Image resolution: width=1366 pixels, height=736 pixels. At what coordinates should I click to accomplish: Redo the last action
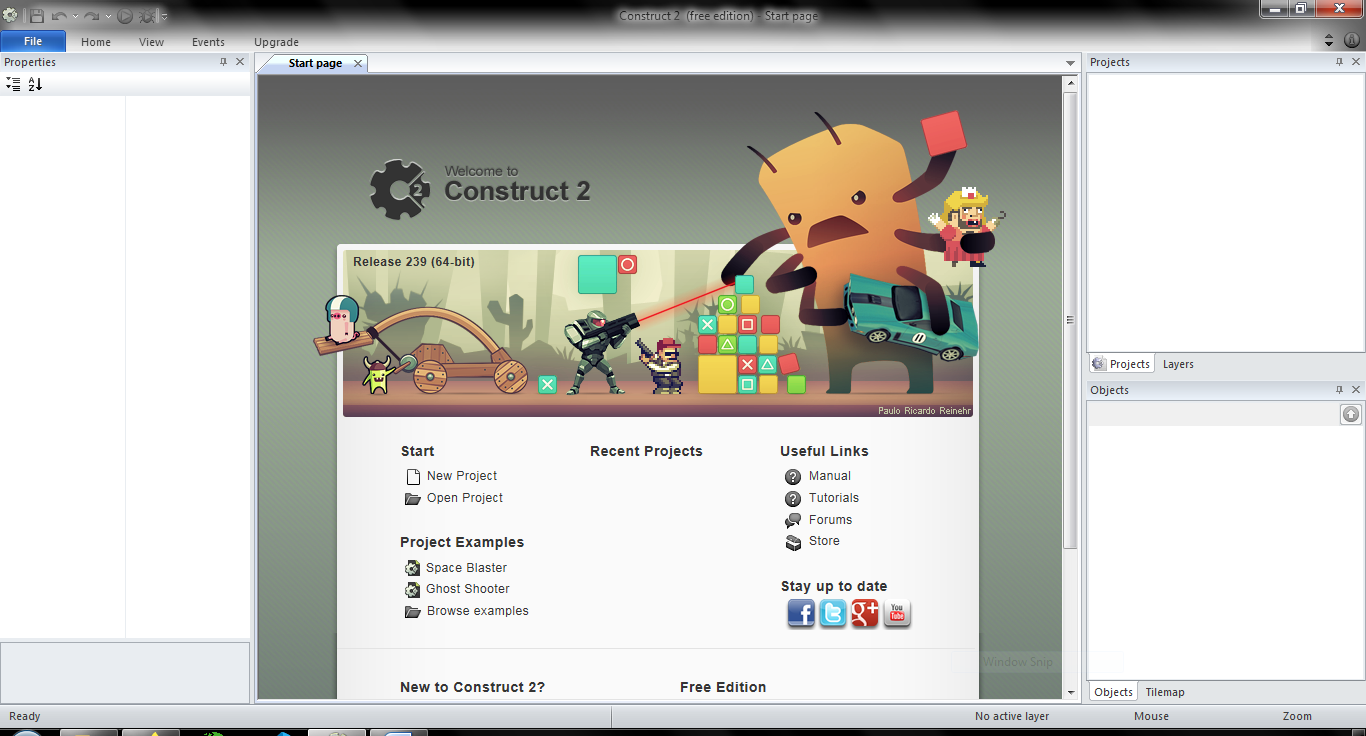pos(91,15)
